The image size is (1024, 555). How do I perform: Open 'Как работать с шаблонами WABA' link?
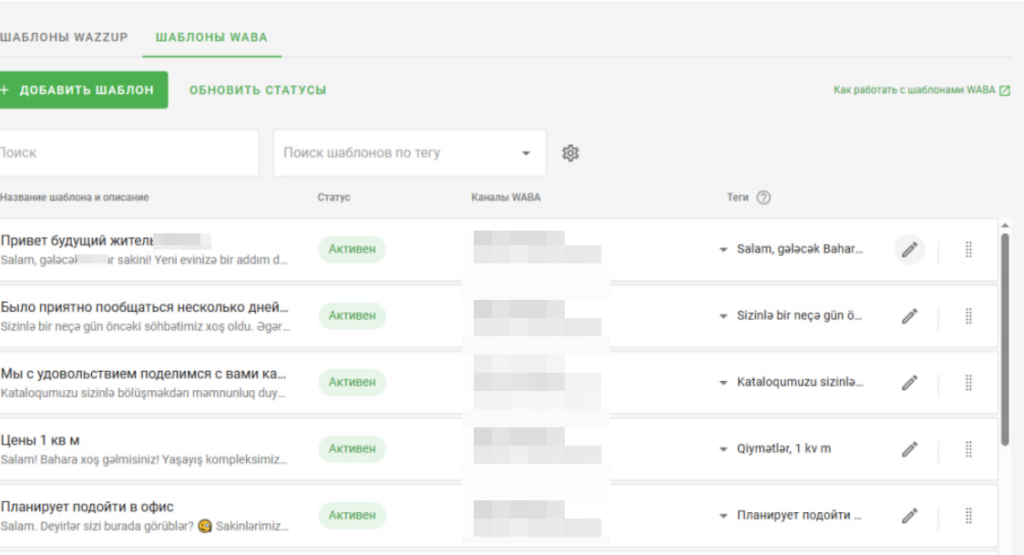click(x=921, y=90)
